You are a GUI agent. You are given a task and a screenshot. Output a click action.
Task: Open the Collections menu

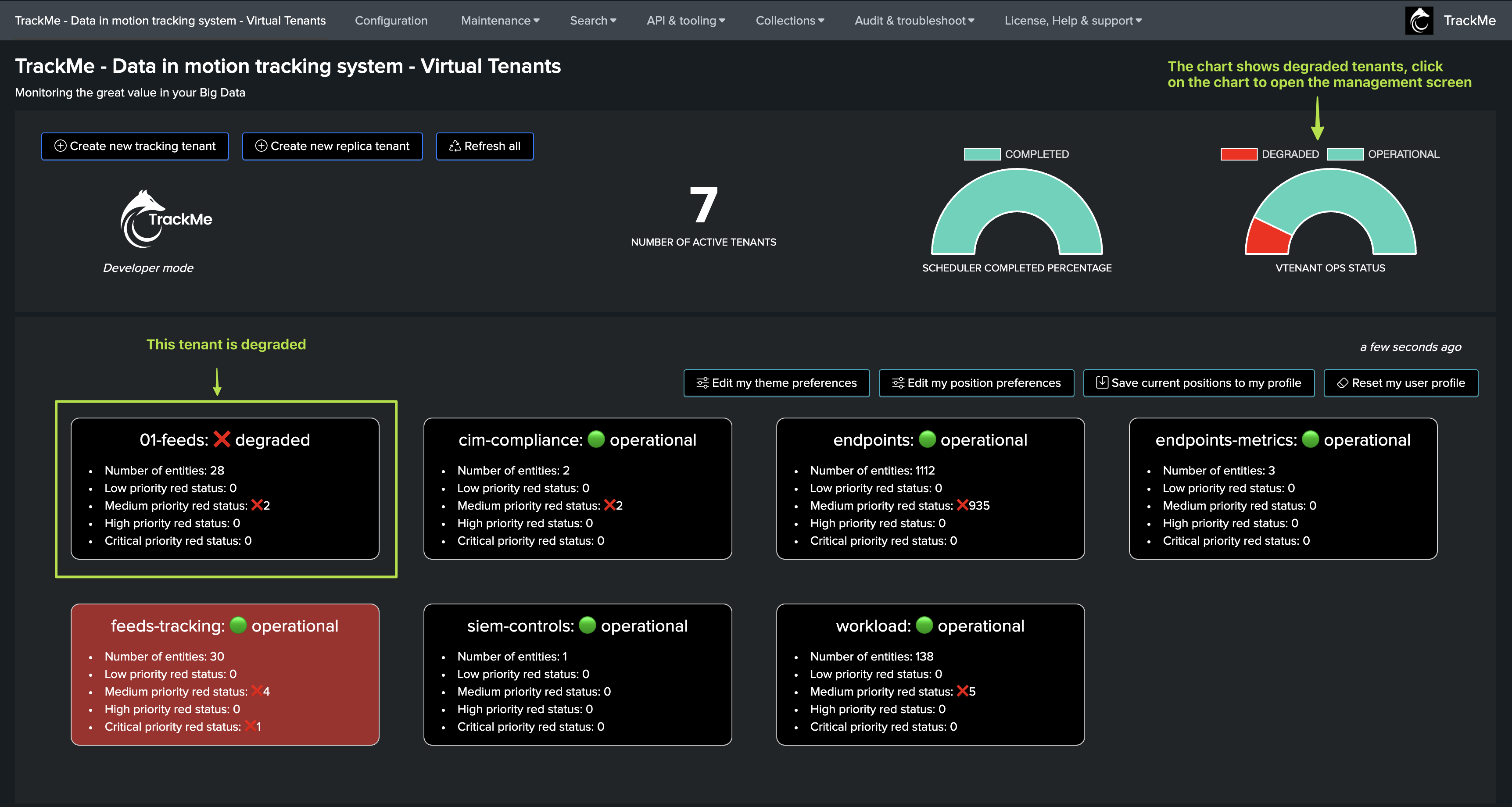tap(789, 21)
